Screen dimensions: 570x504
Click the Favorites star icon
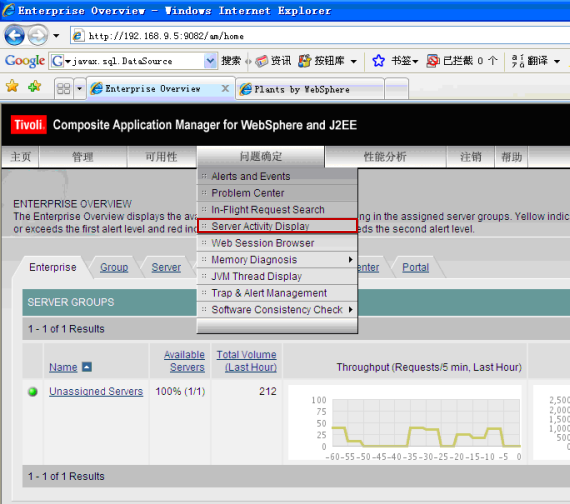pos(12,86)
